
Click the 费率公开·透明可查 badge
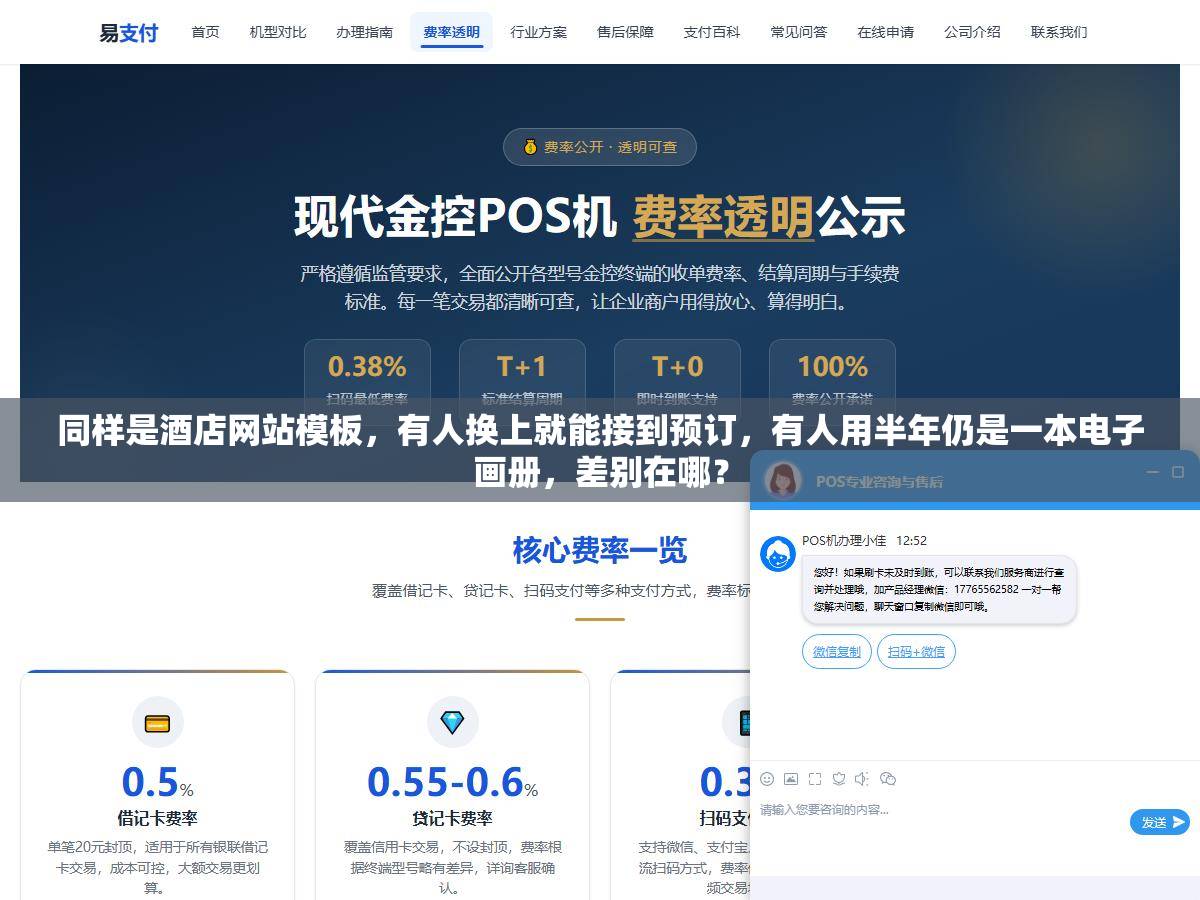599,147
